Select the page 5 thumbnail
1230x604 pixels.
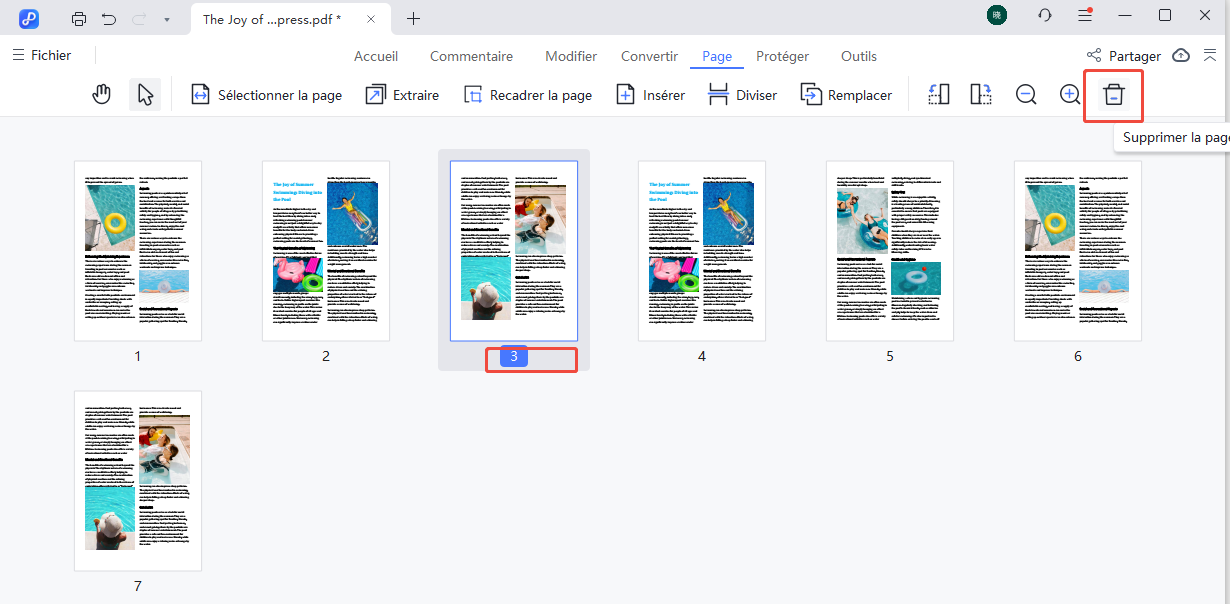coord(889,250)
